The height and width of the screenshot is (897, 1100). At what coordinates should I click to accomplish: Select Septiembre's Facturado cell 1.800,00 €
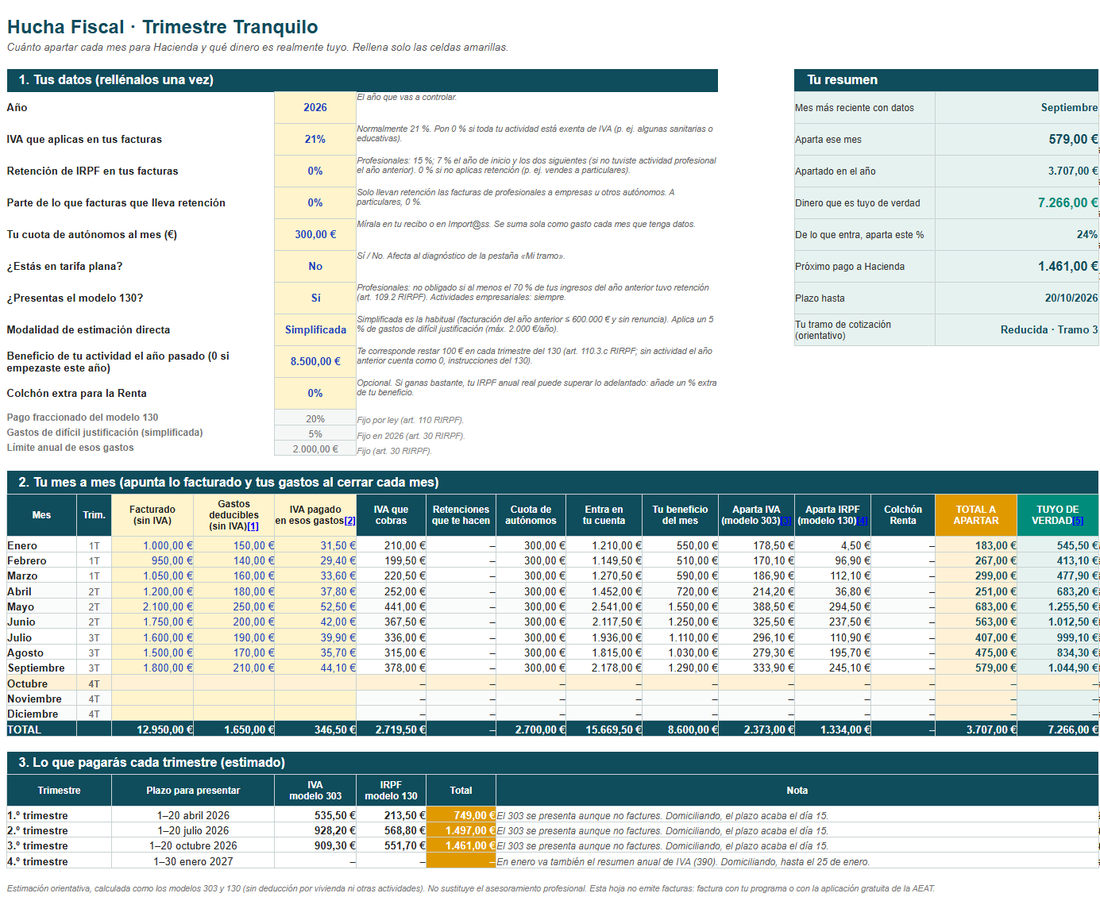pos(152,668)
